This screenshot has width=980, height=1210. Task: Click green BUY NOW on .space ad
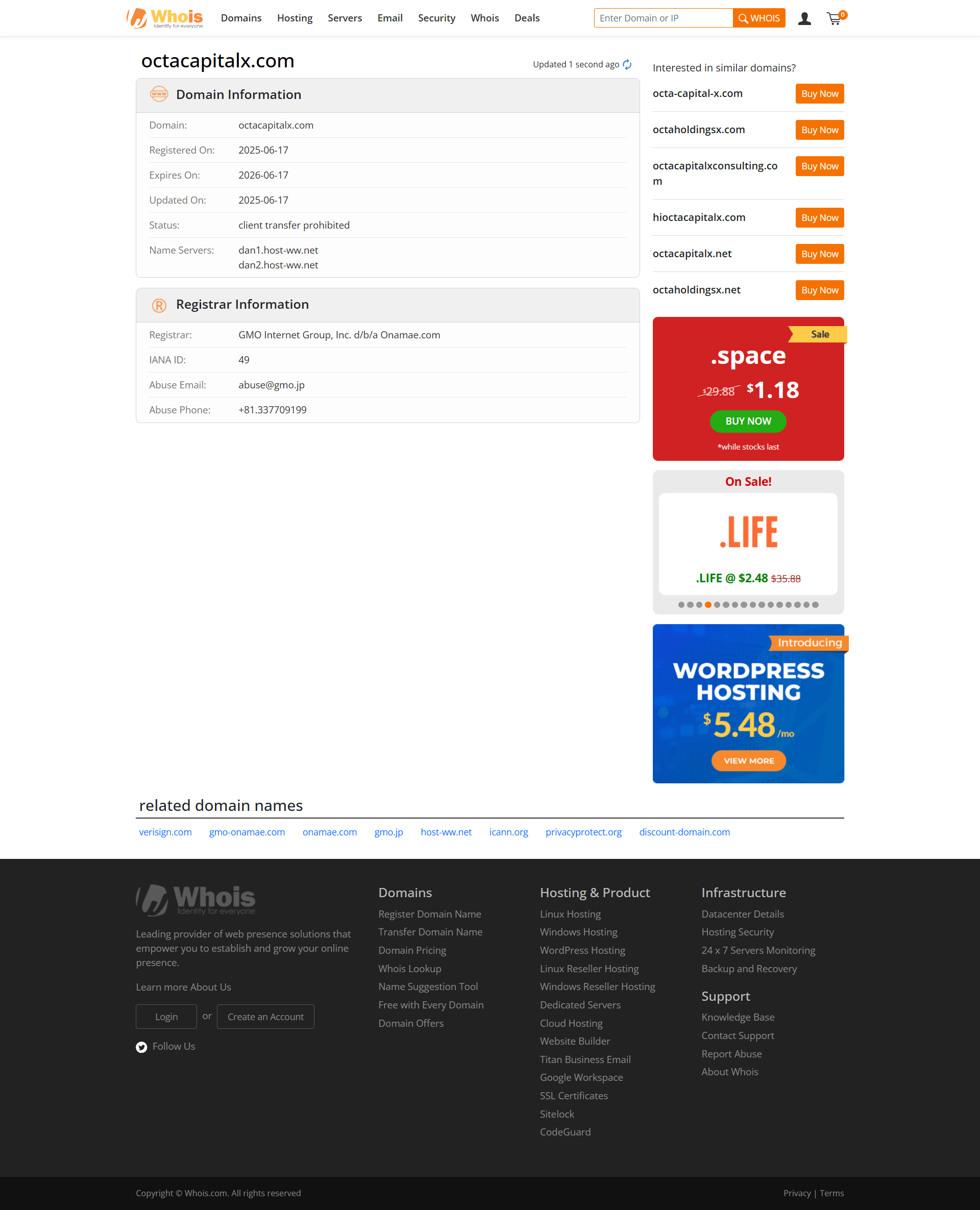click(x=748, y=421)
